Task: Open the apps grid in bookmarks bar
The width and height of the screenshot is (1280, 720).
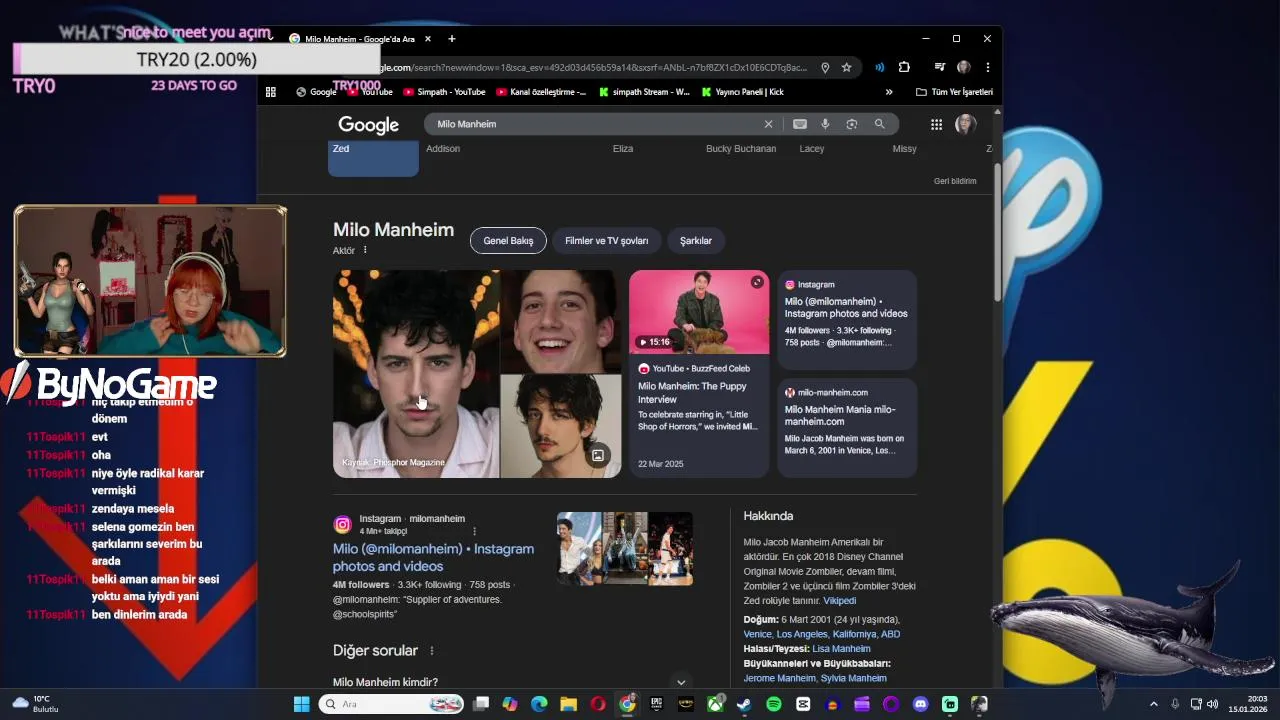Action: 271,92
